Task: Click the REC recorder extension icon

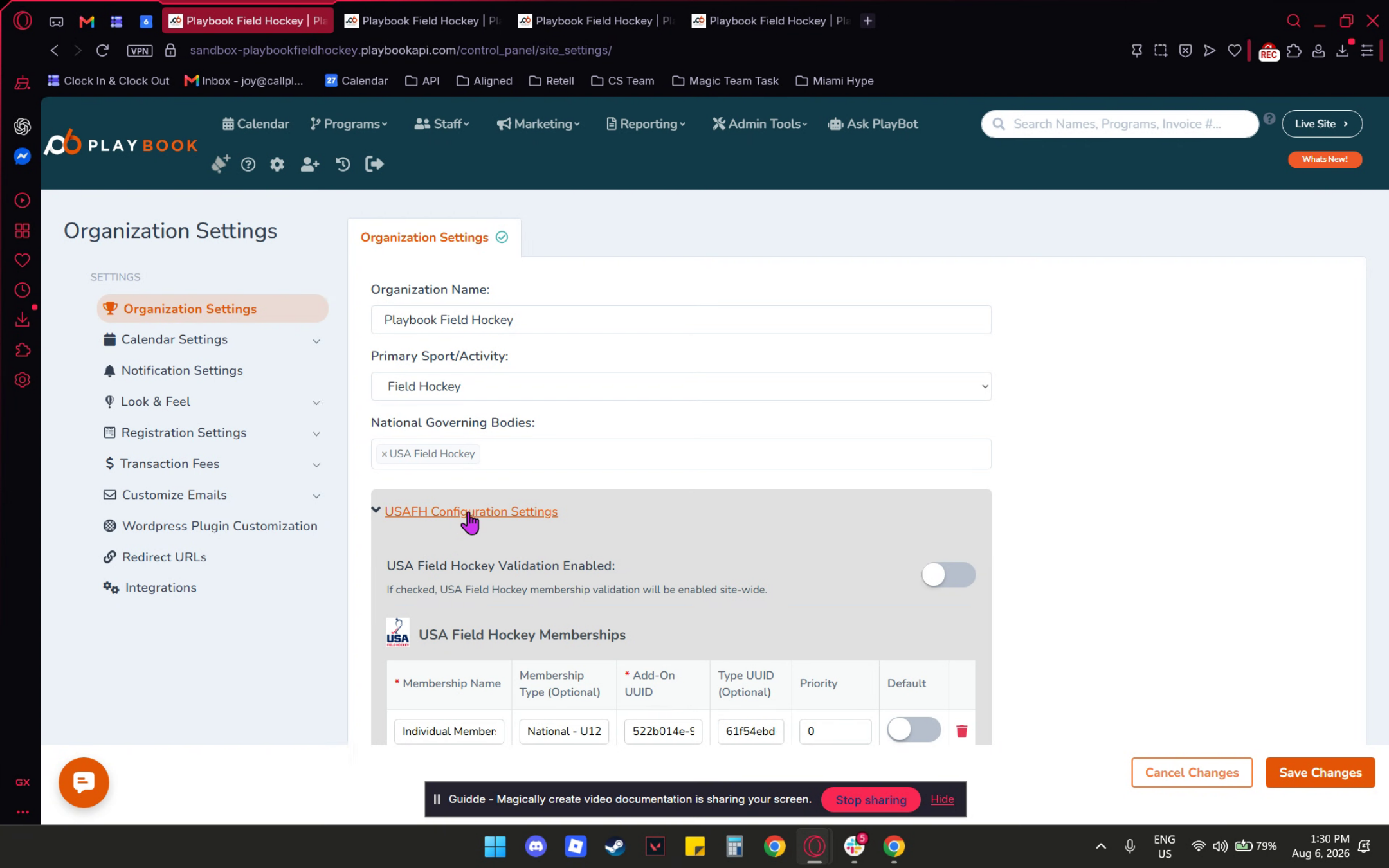Action: [x=1269, y=51]
